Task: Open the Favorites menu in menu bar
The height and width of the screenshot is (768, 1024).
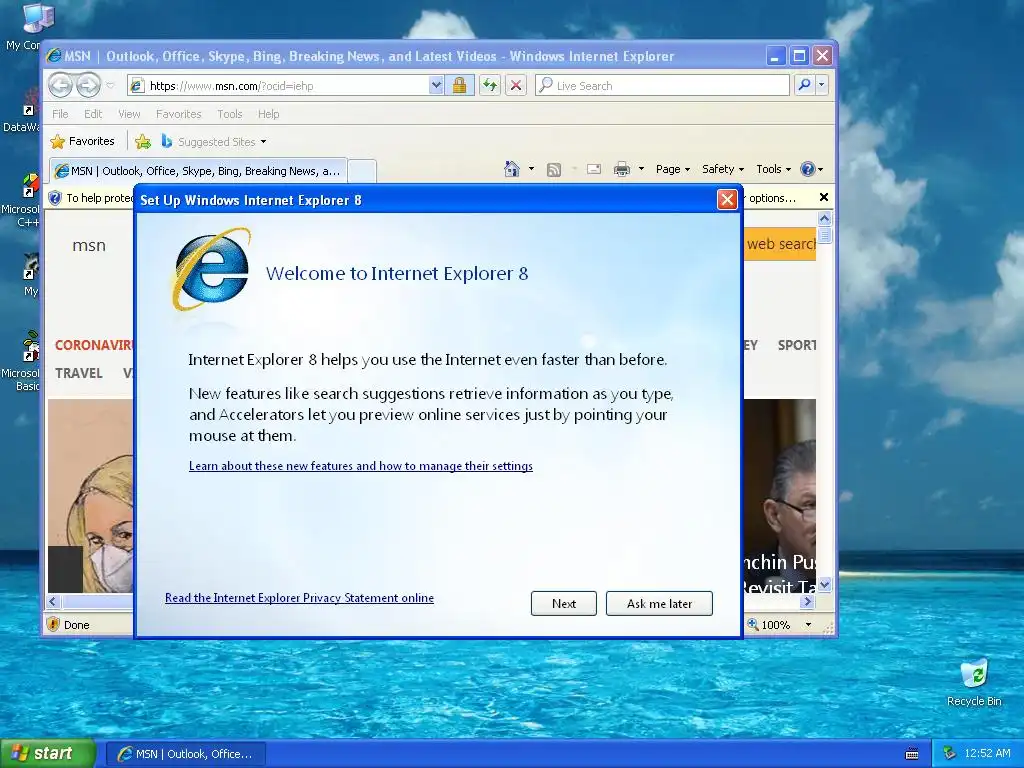Action: [178, 114]
